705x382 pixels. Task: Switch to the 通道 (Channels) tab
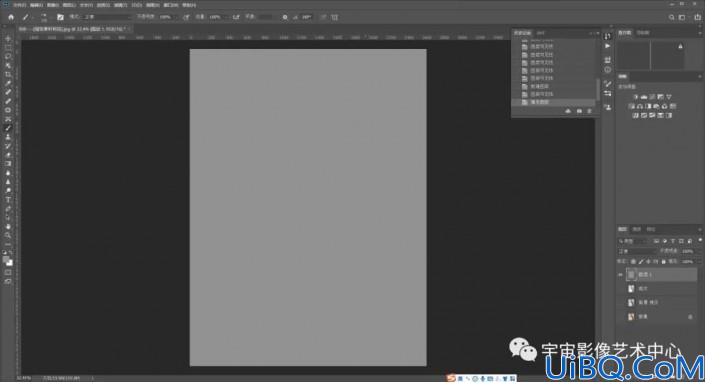pos(637,229)
